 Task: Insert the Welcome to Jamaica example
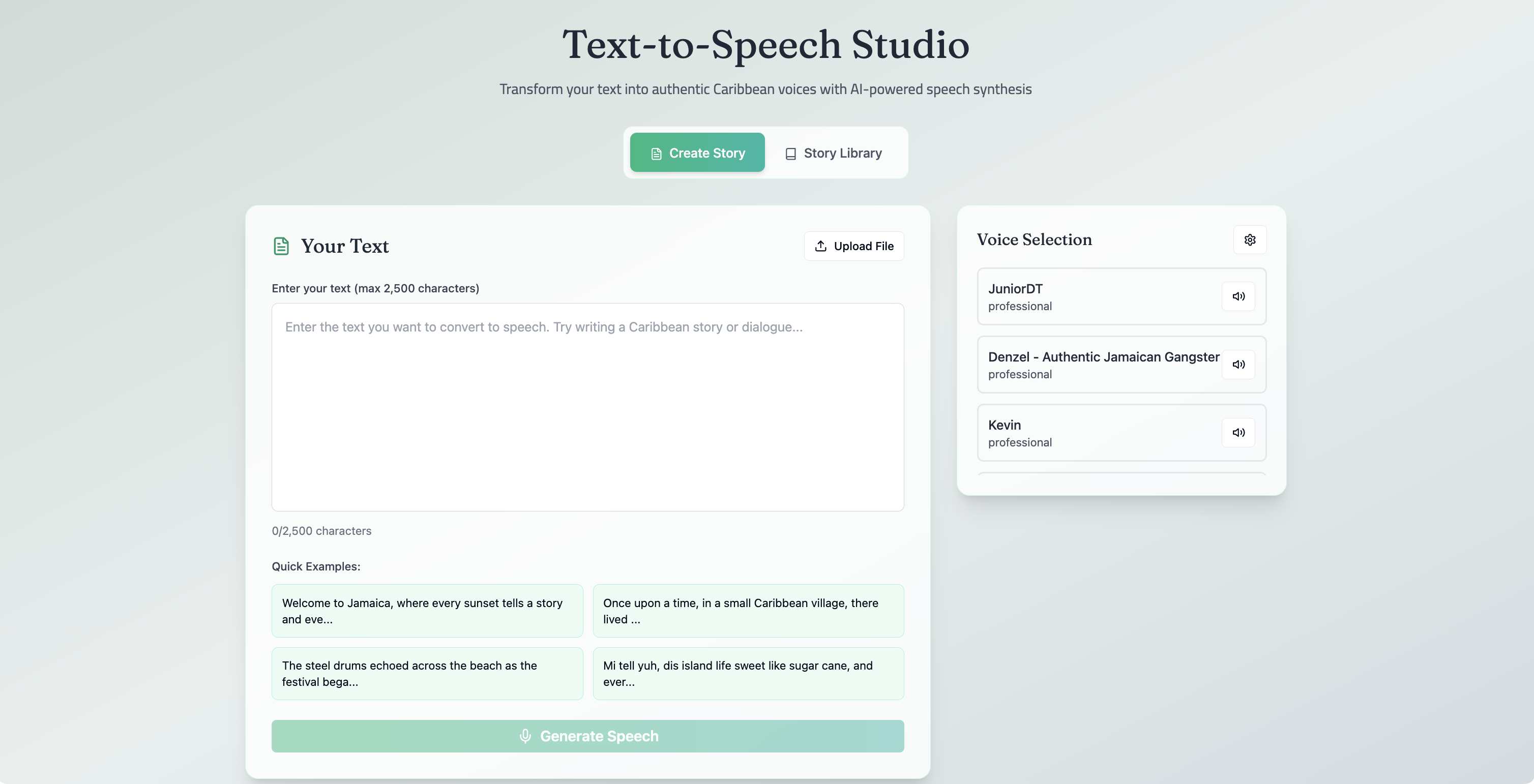click(x=427, y=611)
